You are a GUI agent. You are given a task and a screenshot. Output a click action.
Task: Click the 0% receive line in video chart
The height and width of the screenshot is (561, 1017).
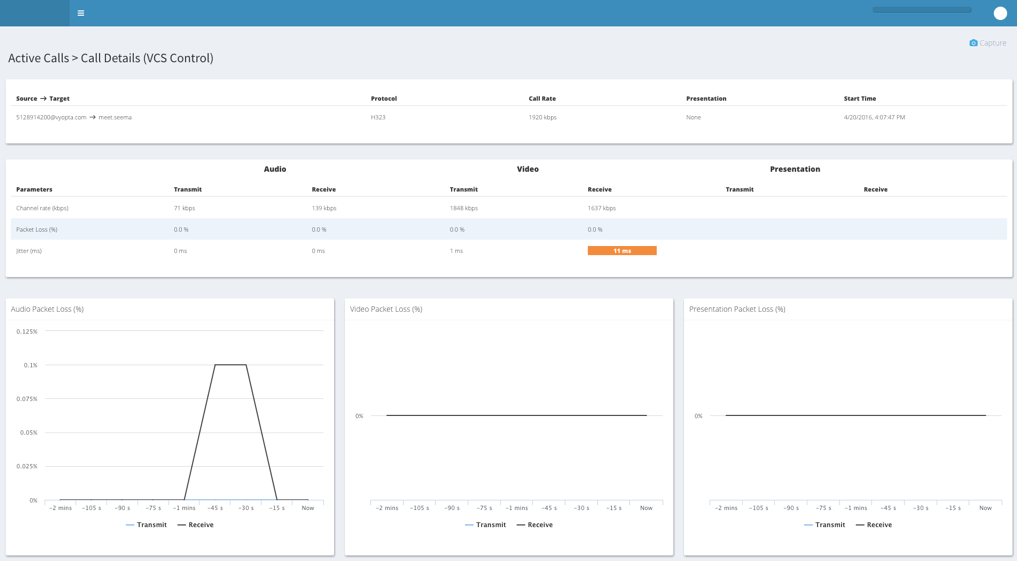point(516,415)
